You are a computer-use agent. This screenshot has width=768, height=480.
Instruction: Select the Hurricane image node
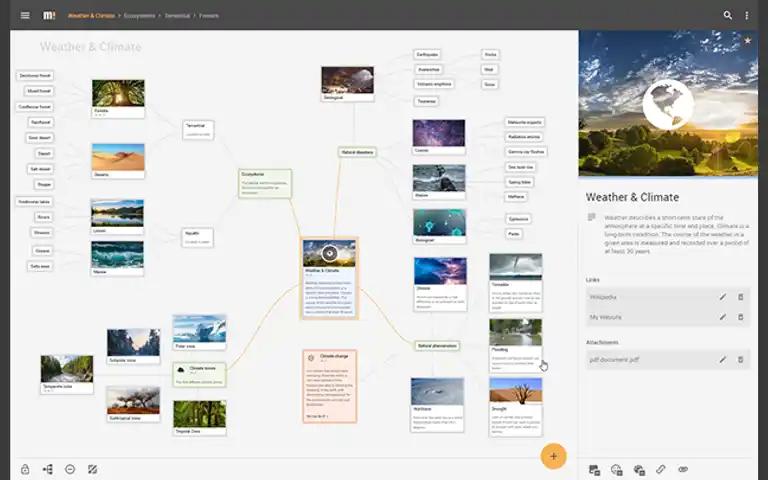tap(437, 405)
